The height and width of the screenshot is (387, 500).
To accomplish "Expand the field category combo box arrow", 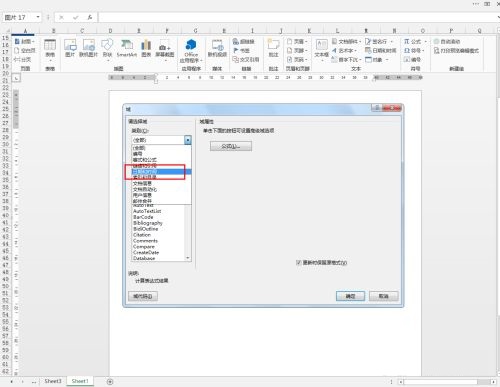I will (188, 140).
